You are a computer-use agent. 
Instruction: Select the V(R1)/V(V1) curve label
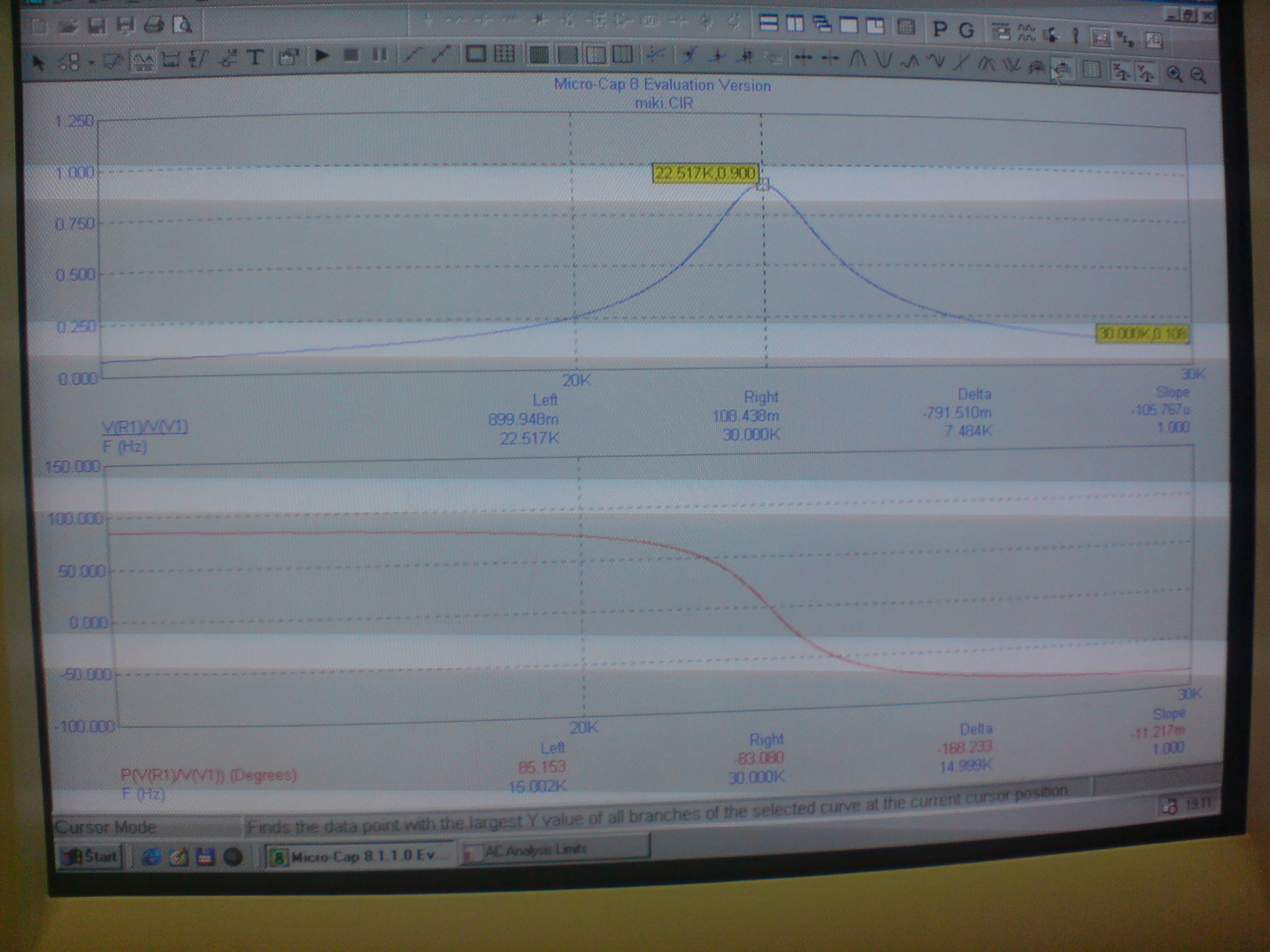pos(145,426)
